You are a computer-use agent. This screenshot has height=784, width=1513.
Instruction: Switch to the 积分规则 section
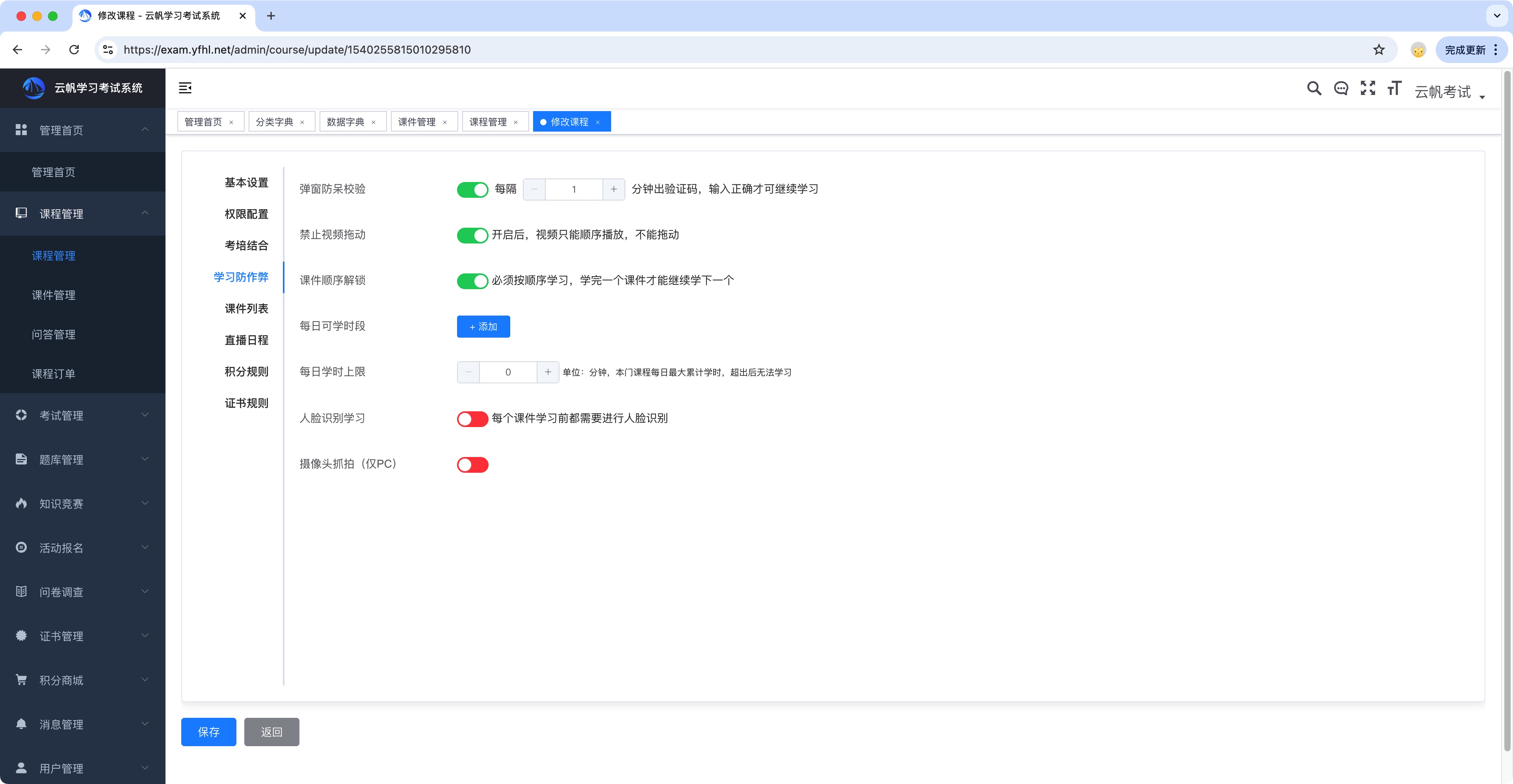point(246,372)
